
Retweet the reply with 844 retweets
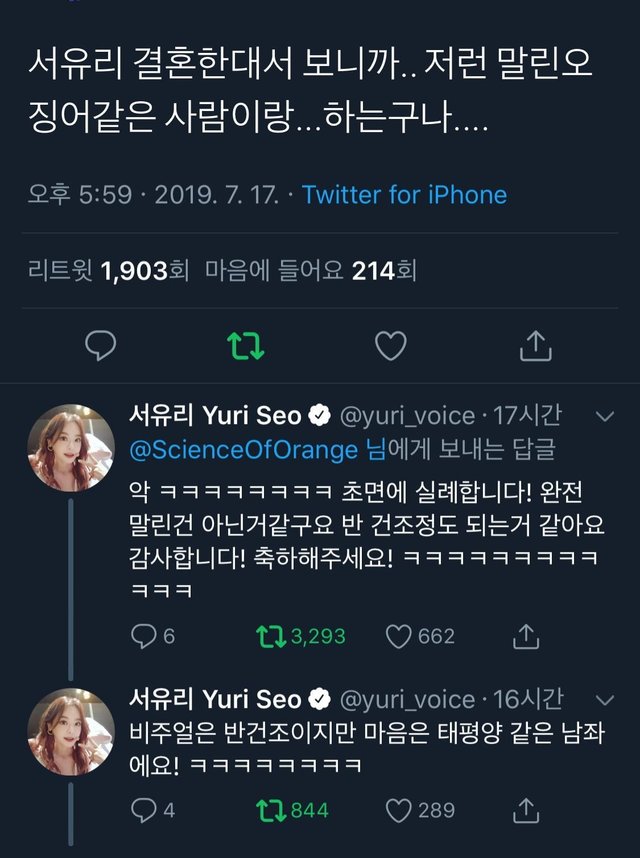pyautogui.click(x=270, y=810)
